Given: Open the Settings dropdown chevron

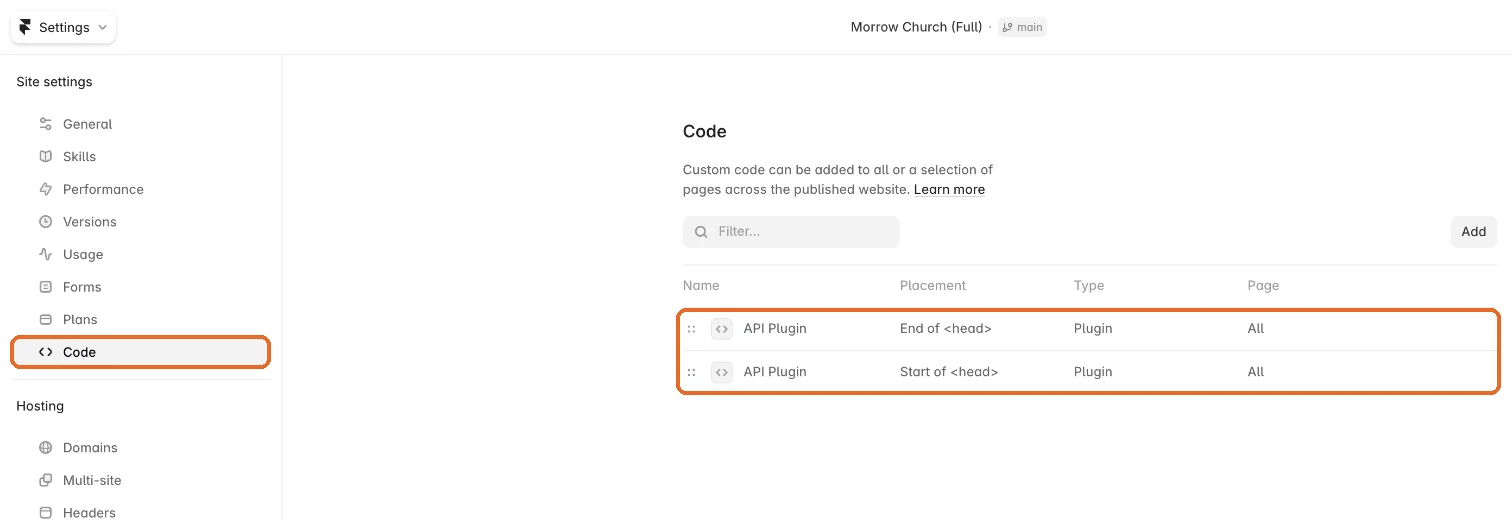Looking at the screenshot, I should (x=103, y=28).
